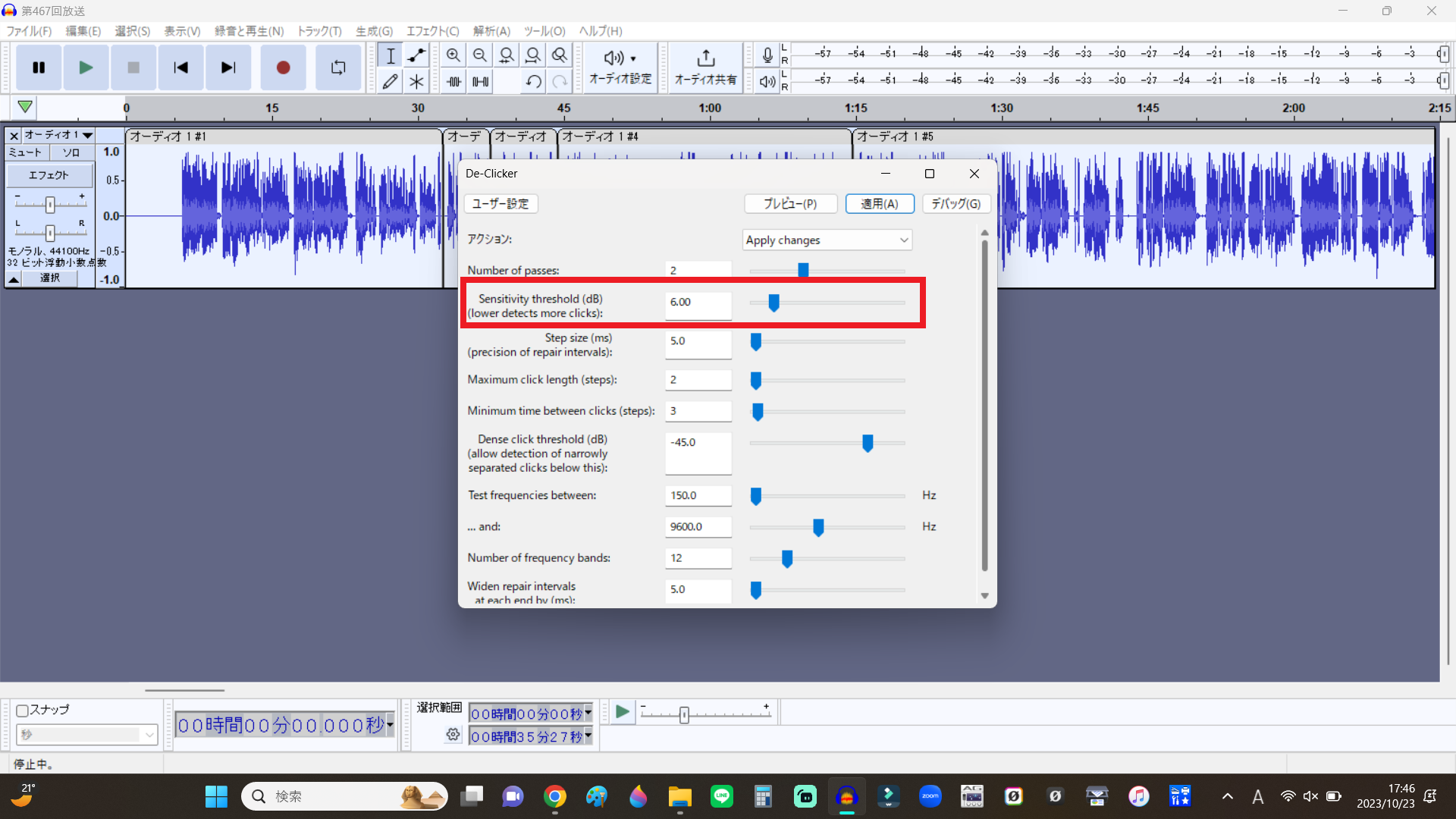Viewport: 1456px width, 819px height.
Task: Toggle the Loop playback button
Action: [x=338, y=67]
